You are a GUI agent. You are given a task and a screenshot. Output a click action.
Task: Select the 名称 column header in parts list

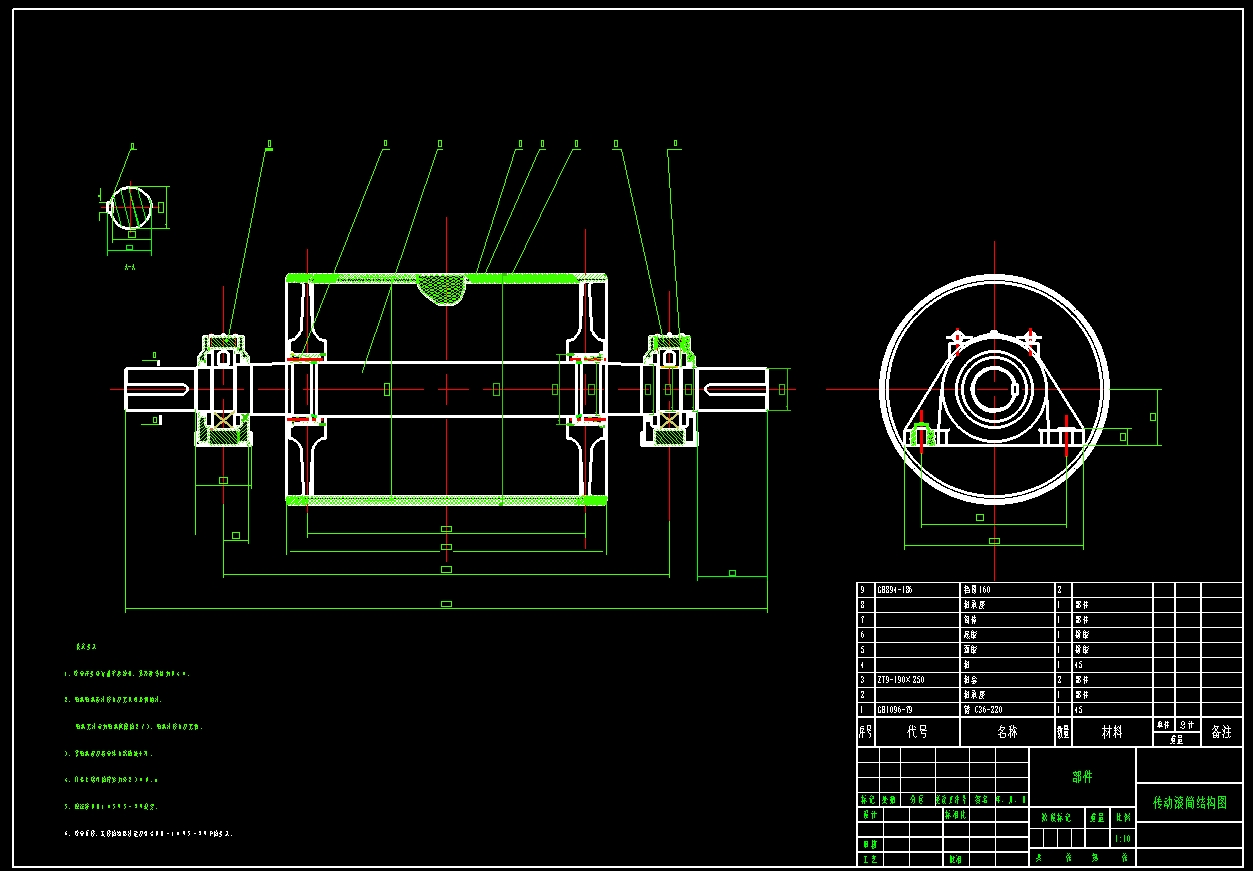click(1007, 732)
